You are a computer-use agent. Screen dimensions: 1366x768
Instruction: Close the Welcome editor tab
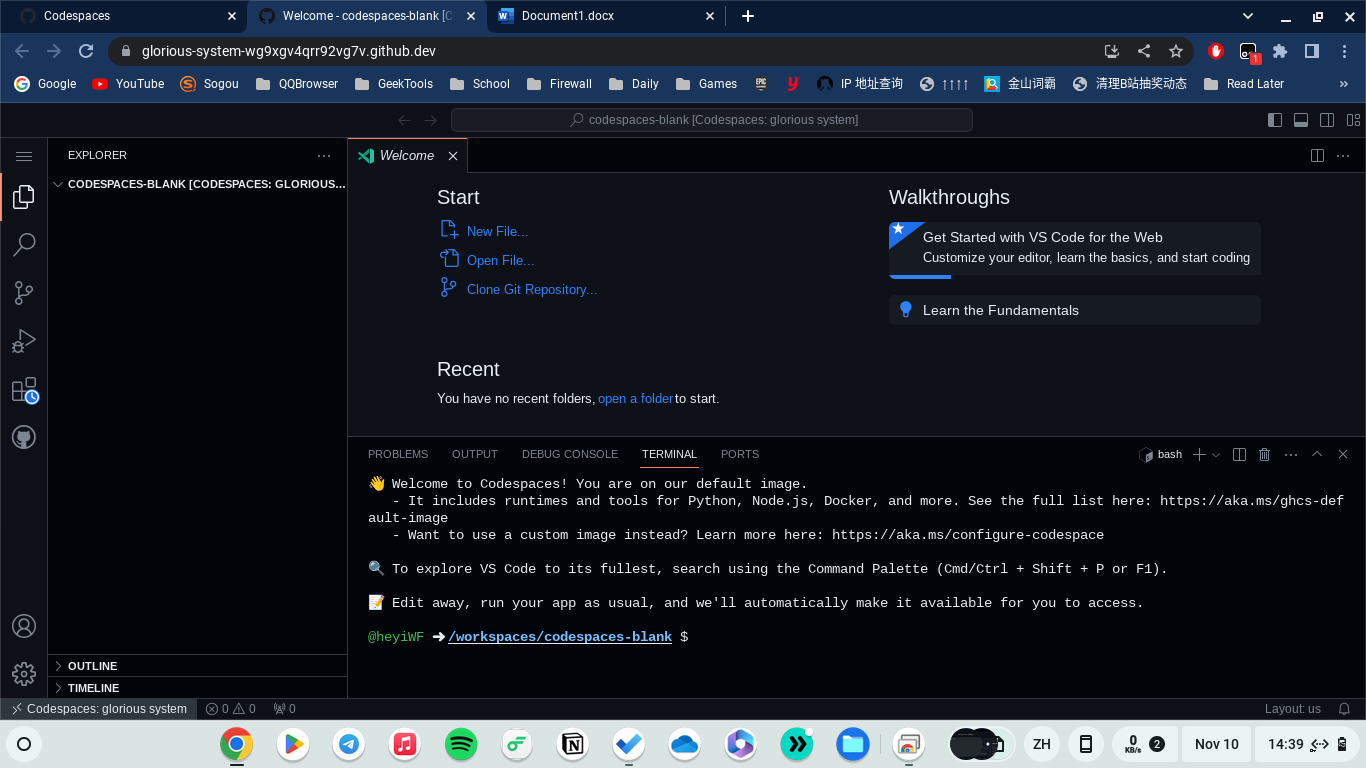click(x=453, y=156)
